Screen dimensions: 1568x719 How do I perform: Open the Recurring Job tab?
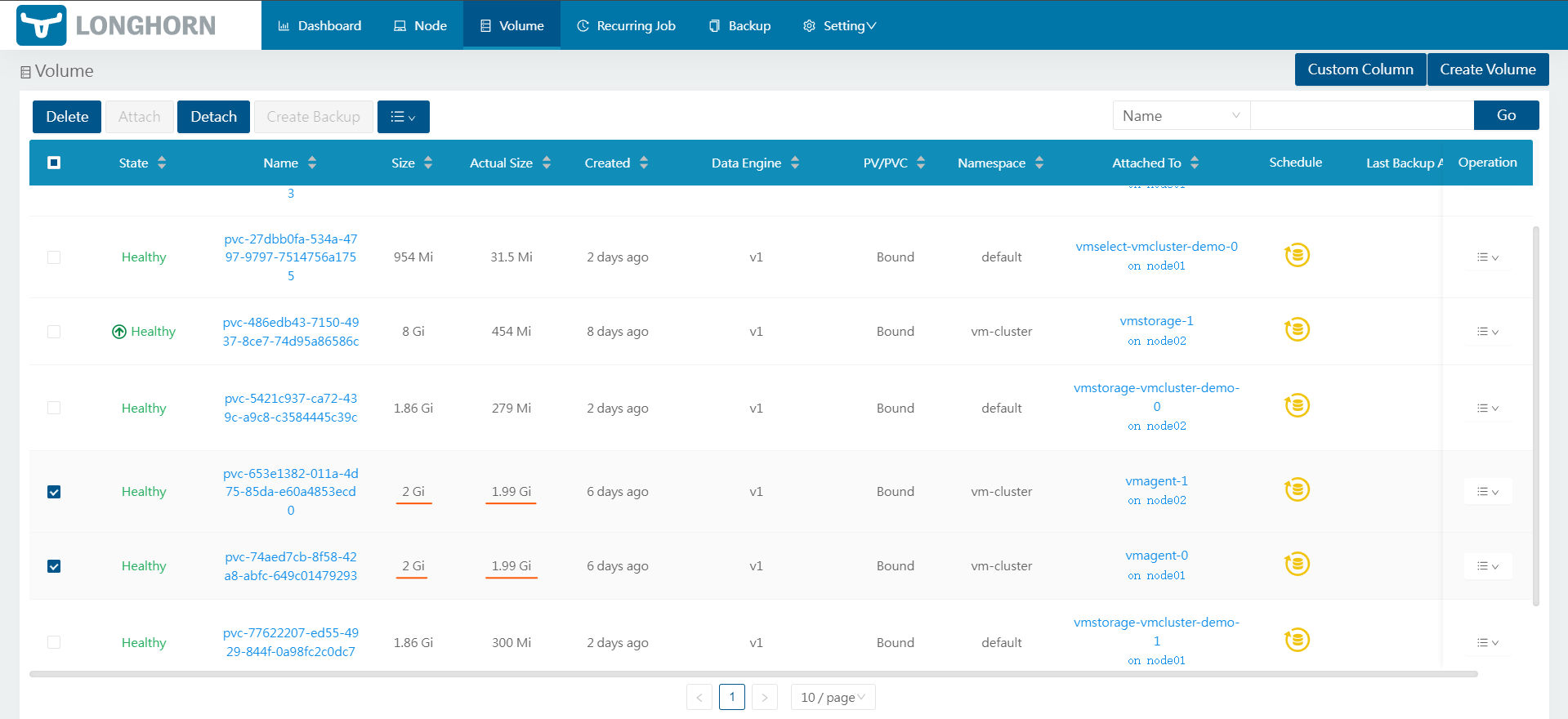[x=626, y=25]
